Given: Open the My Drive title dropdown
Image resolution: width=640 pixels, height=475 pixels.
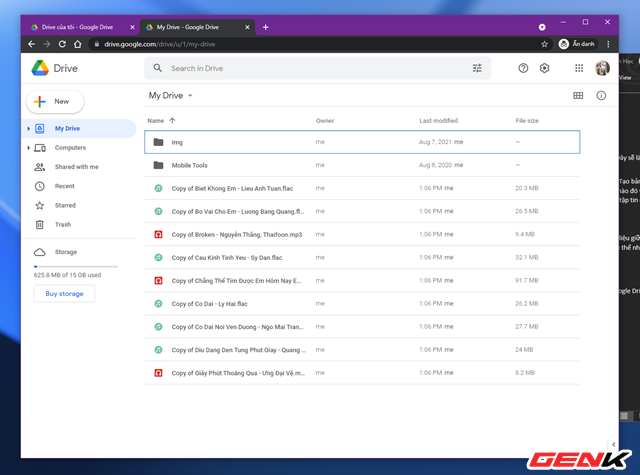Looking at the screenshot, I should coord(170,95).
